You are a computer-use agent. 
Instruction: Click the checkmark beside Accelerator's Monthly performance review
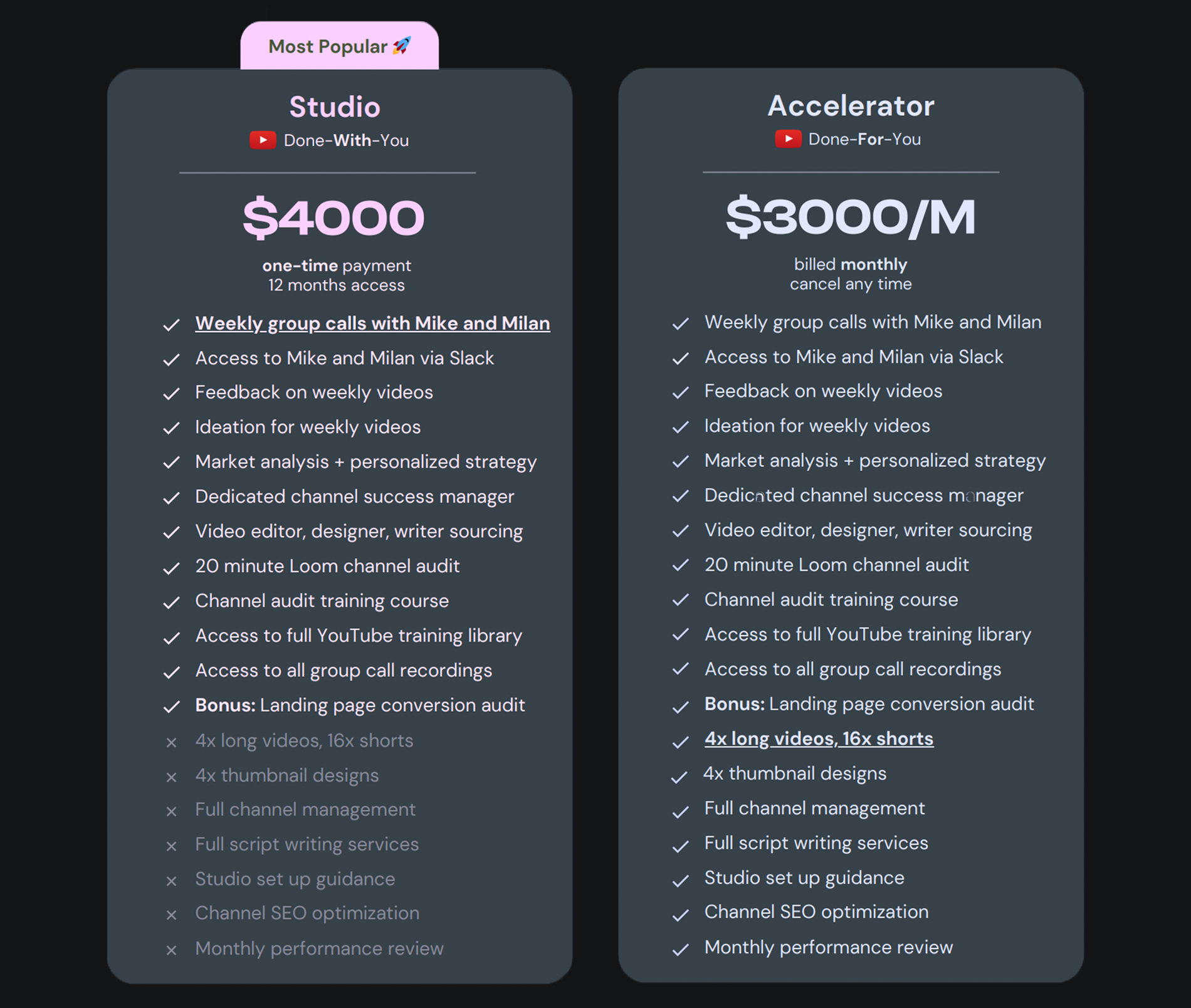[x=680, y=950]
